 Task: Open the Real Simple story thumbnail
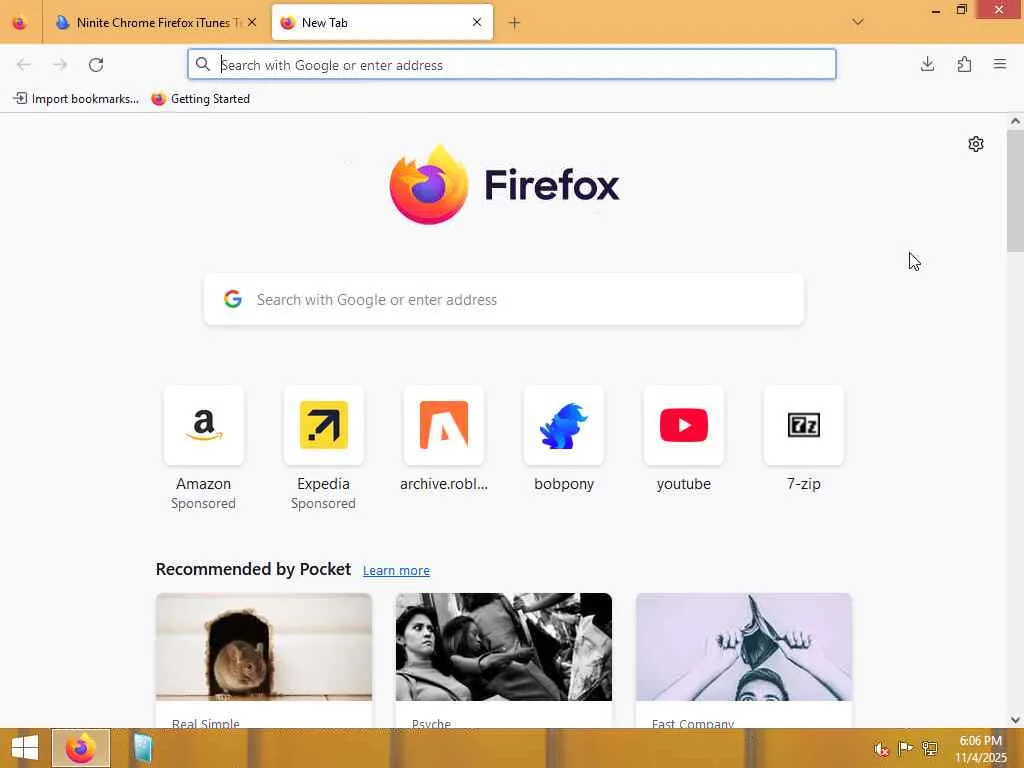click(x=264, y=647)
